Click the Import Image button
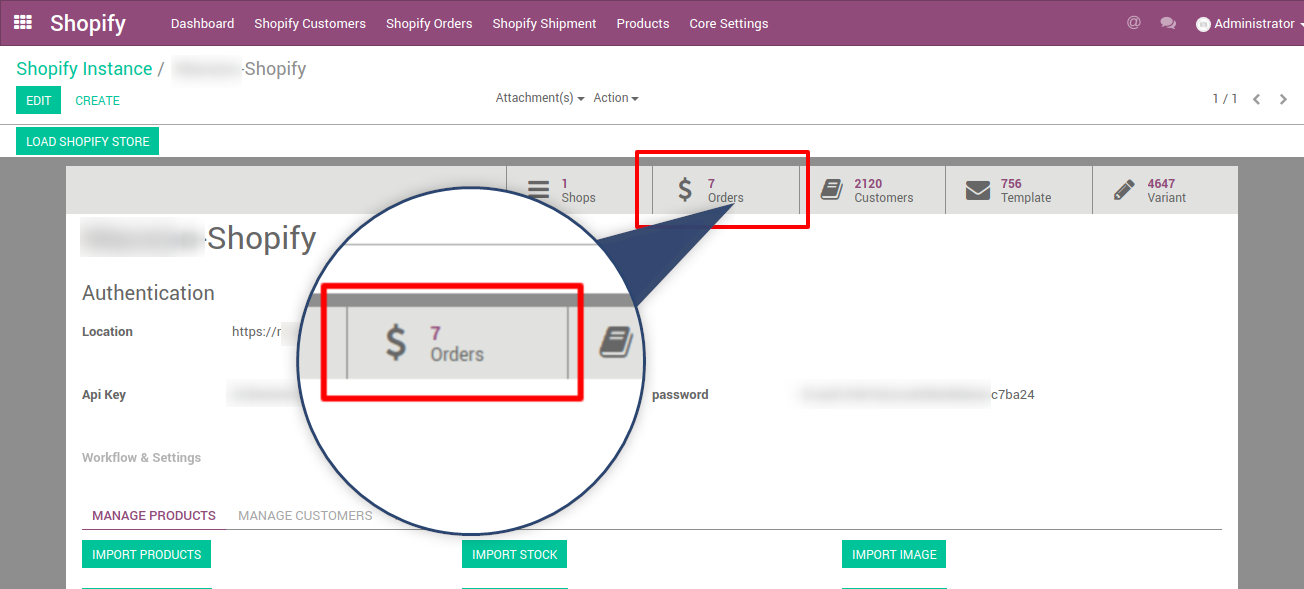Viewport: 1304px width, 589px height. tap(894, 554)
